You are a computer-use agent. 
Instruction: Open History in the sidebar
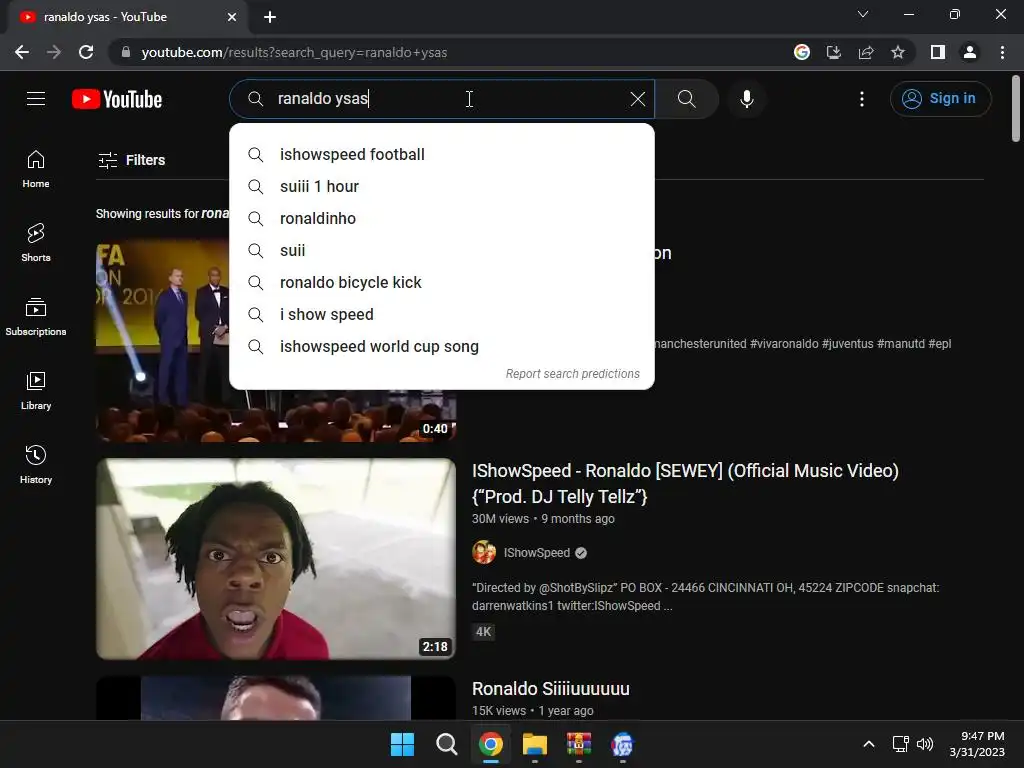tap(36, 464)
